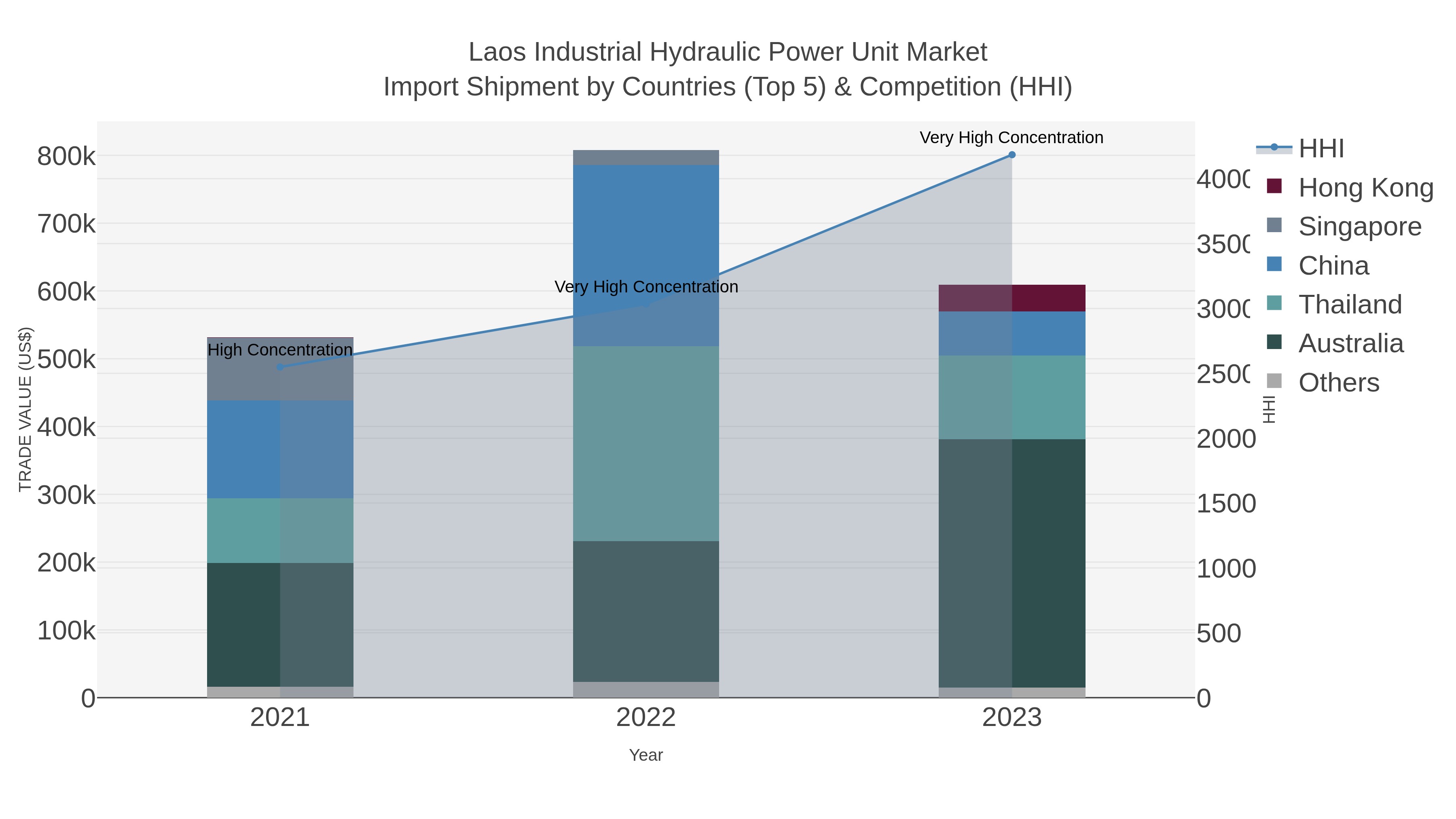
Task: Select the 2021 Thailand bar segment
Action: pyautogui.click(x=280, y=531)
